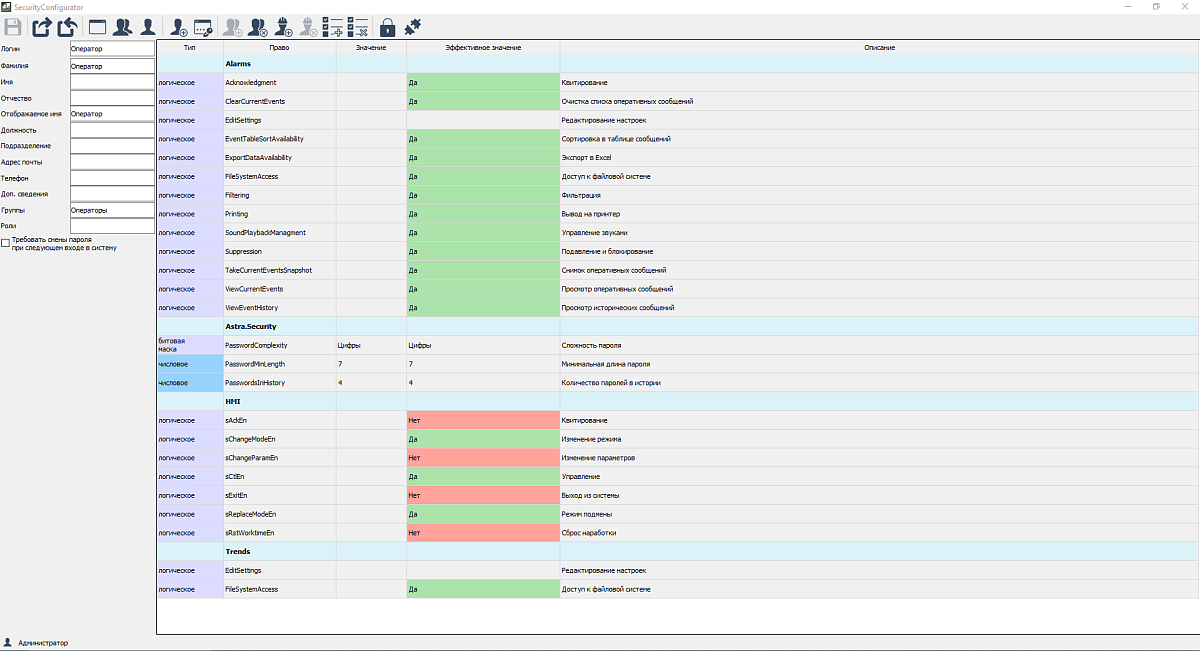1200x651 pixels.
Task: Click the Группы field containing Операторы
Action: [112, 210]
